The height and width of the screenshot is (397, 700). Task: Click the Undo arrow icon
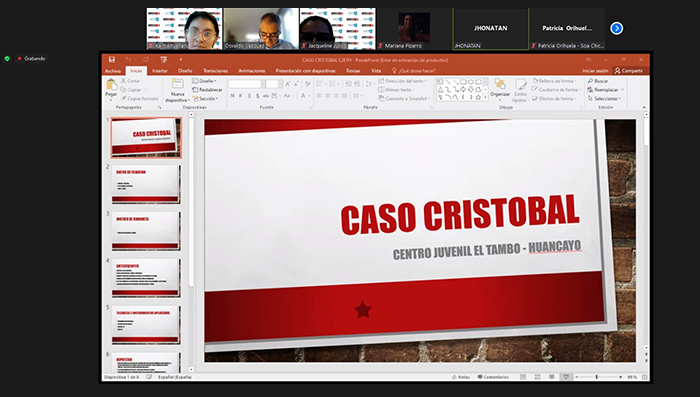(x=128, y=59)
